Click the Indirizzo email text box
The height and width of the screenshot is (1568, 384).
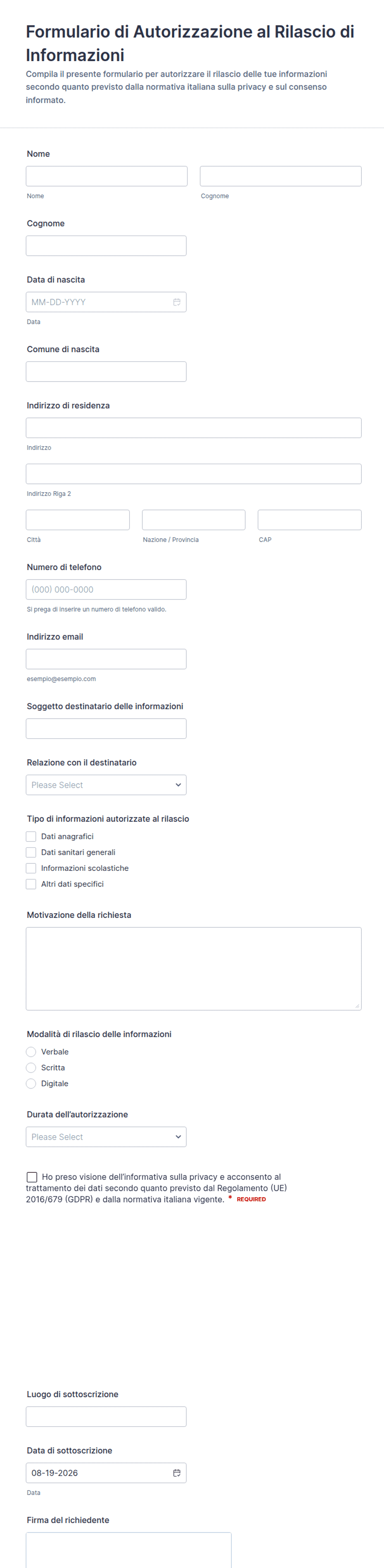pyautogui.click(x=106, y=659)
